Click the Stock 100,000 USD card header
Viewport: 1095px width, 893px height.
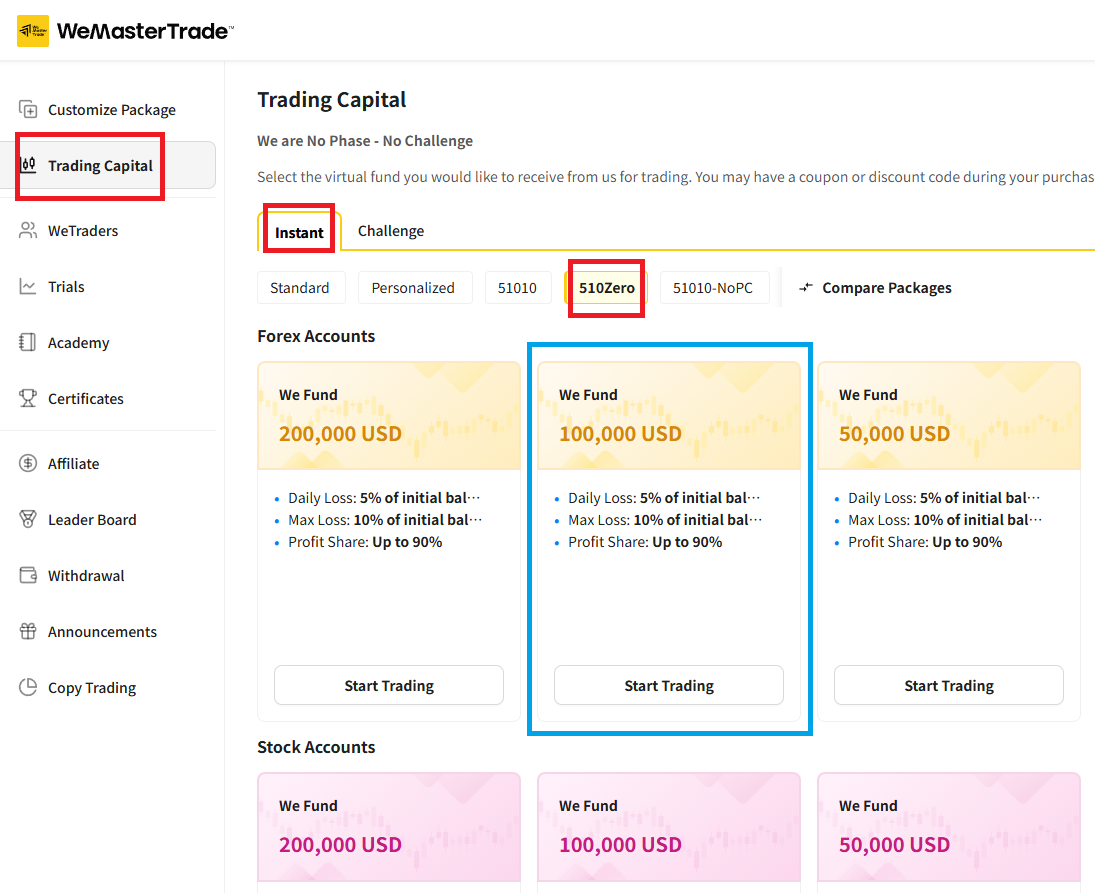pos(669,827)
